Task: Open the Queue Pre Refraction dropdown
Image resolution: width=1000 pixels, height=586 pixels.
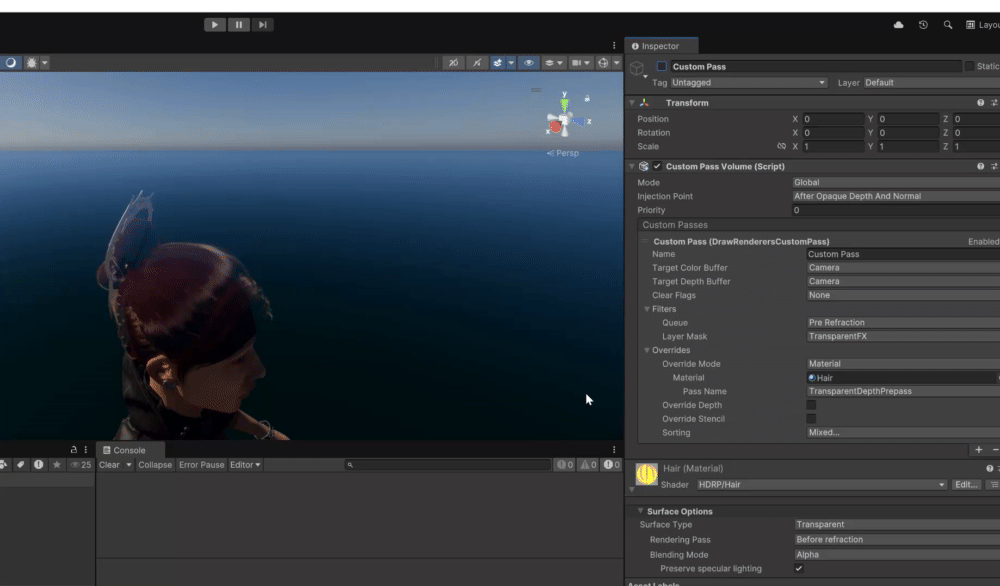Action: tap(903, 323)
